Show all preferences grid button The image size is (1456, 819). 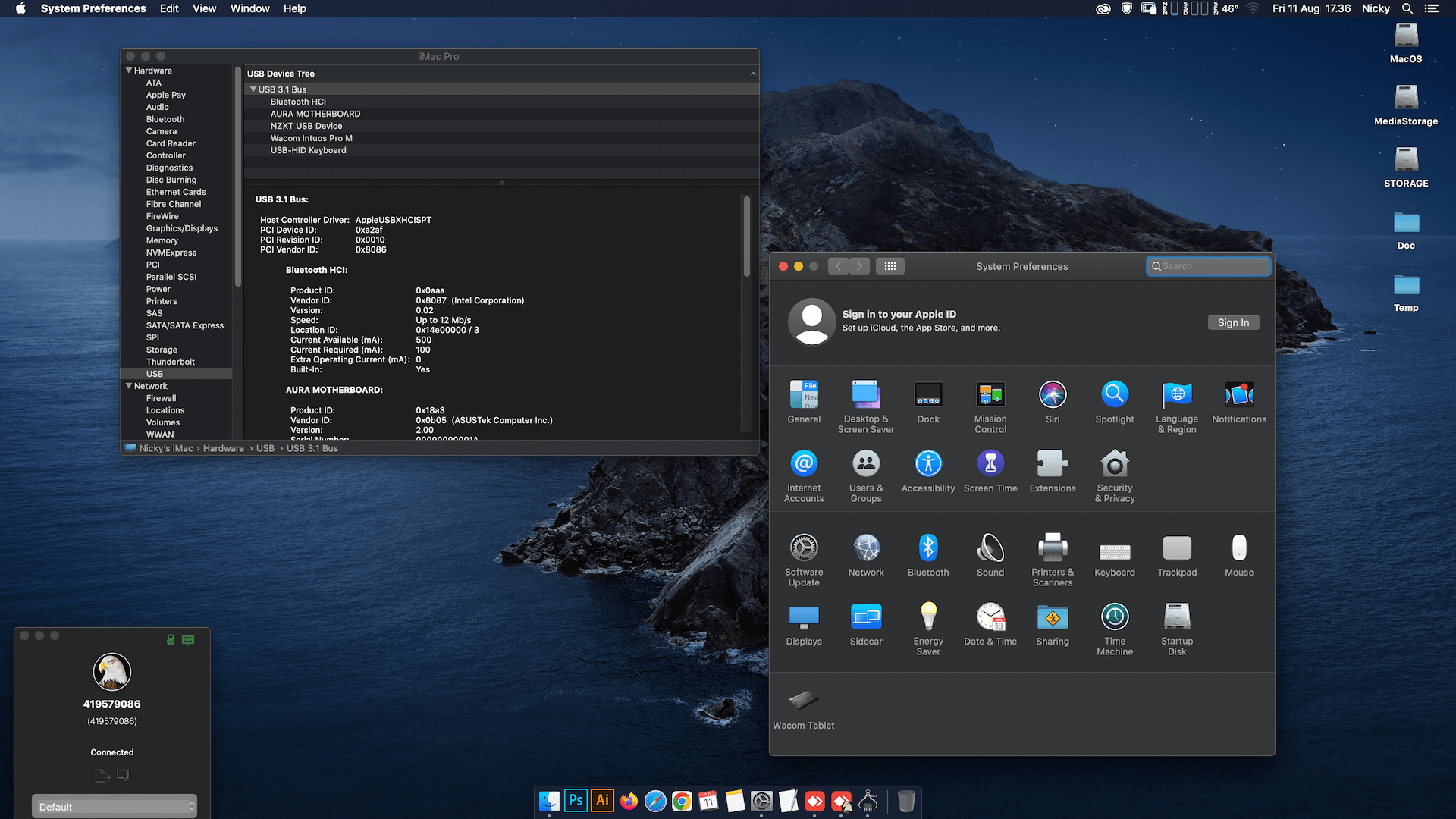890,266
